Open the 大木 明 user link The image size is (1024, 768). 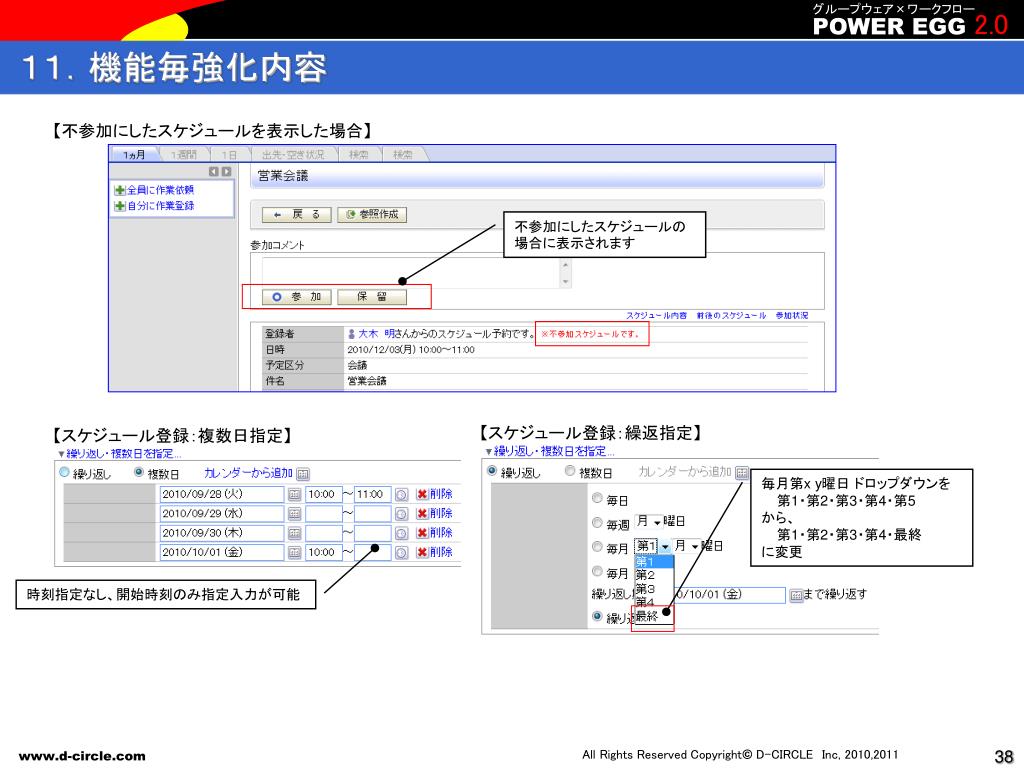(x=376, y=334)
